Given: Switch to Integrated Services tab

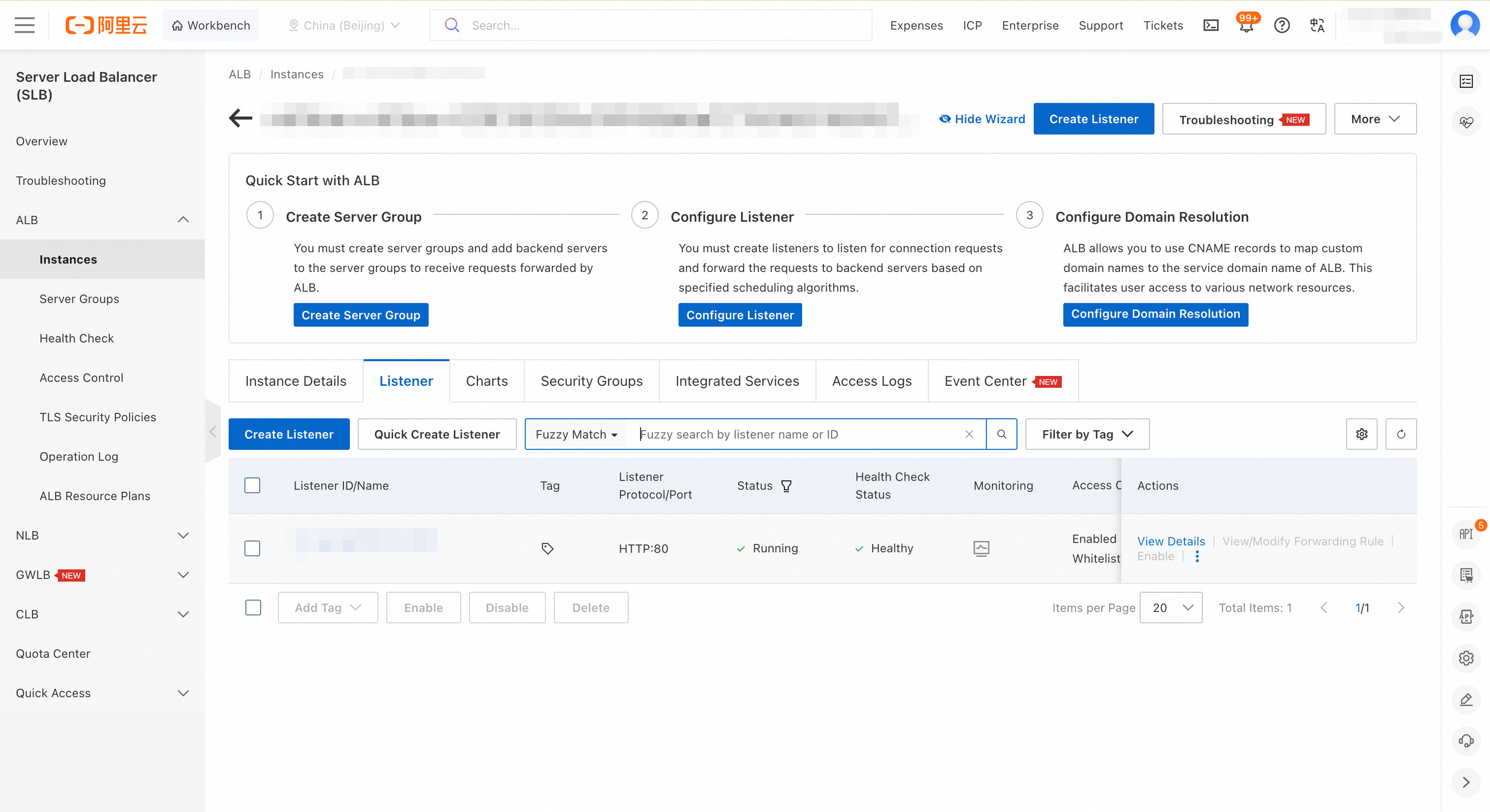Looking at the screenshot, I should [x=737, y=381].
